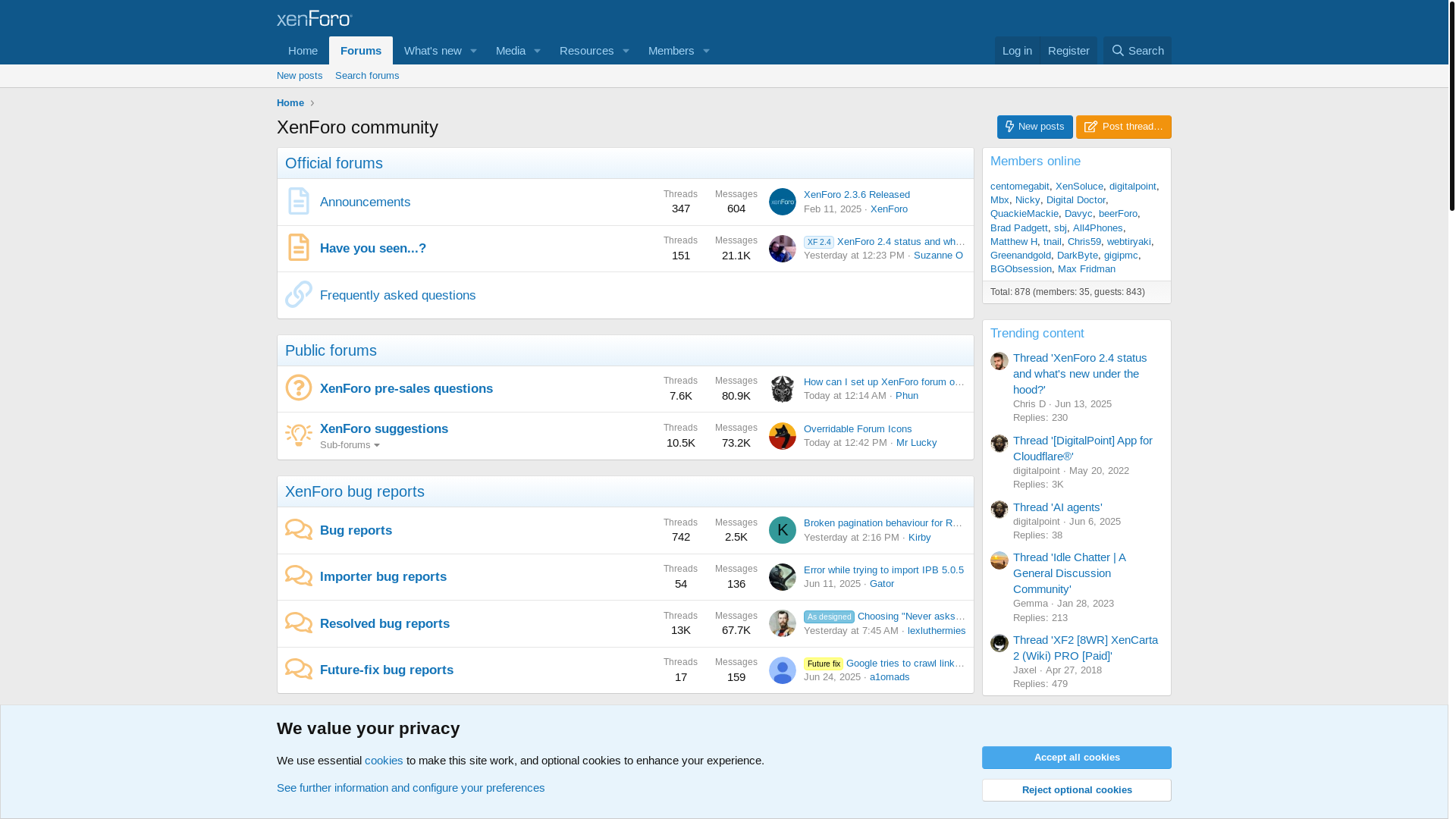Open further information and configure preferences link
This screenshot has height=819, width=1456.
(410, 788)
